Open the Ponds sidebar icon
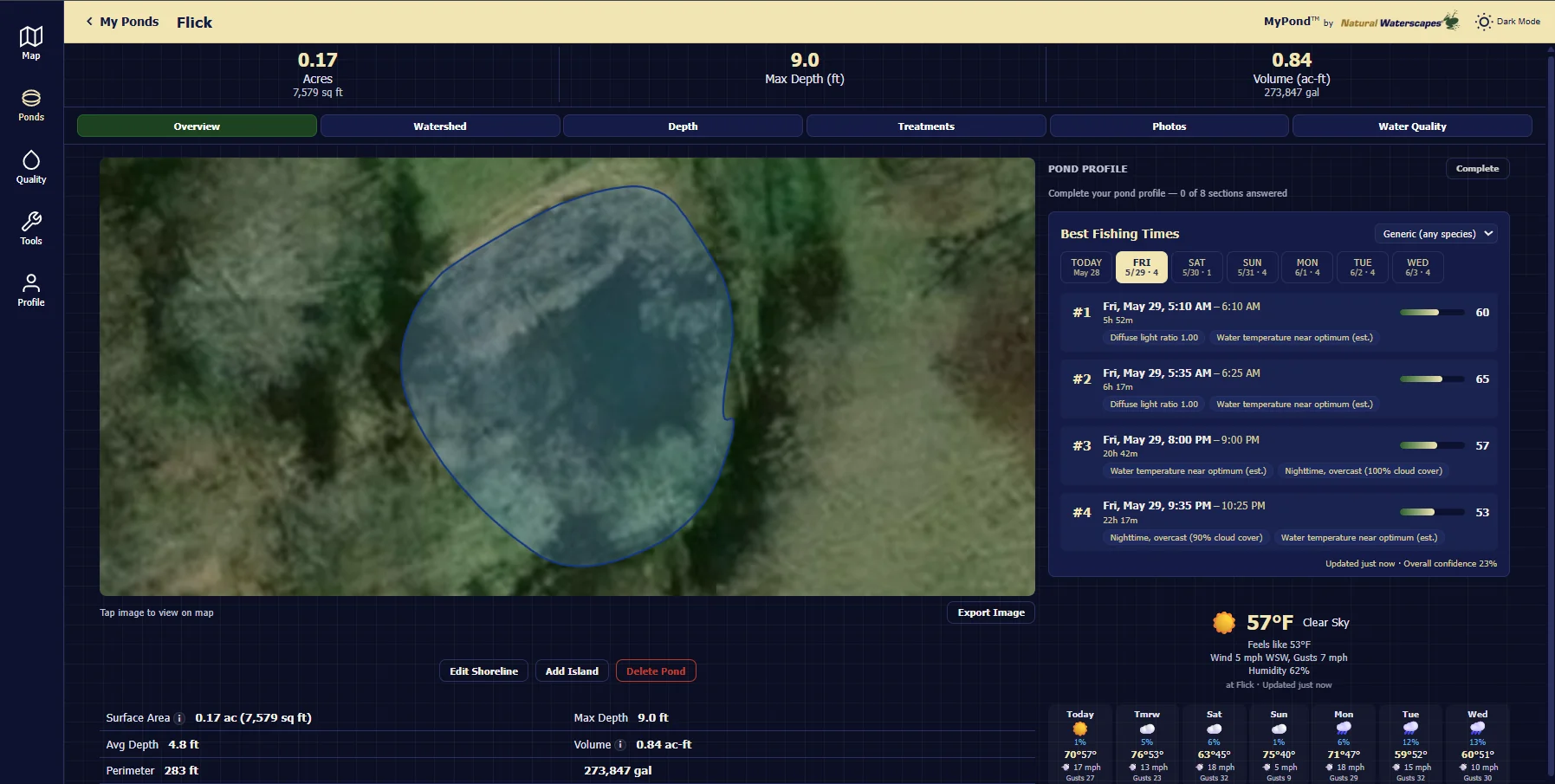This screenshot has height=784, width=1555. point(31,98)
